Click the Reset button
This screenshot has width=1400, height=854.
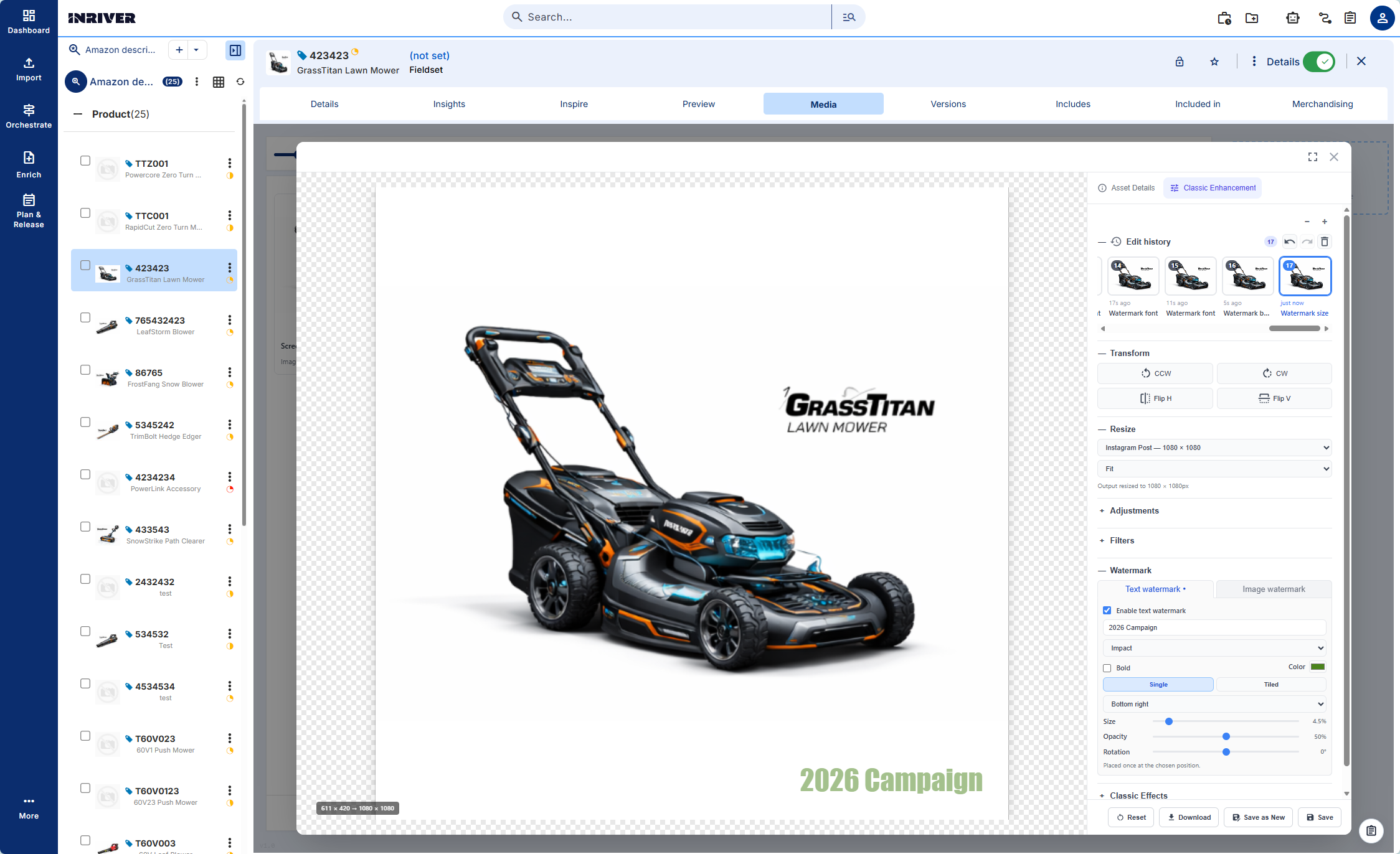point(1131,817)
